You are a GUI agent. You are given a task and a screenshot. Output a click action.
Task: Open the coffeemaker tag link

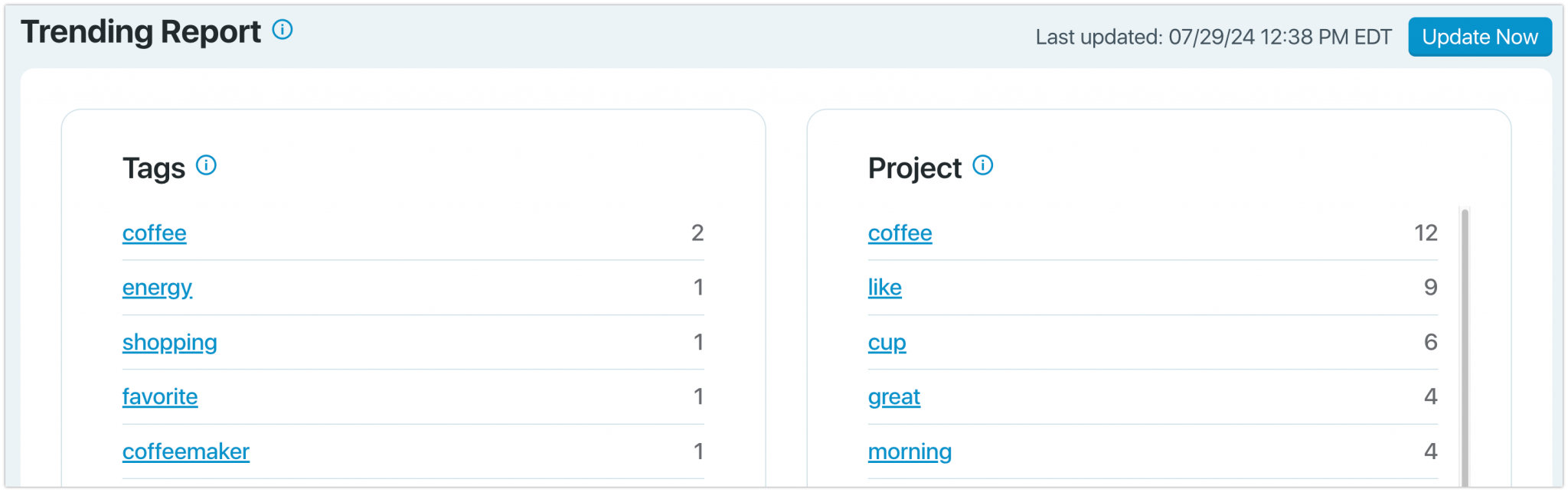(x=186, y=451)
